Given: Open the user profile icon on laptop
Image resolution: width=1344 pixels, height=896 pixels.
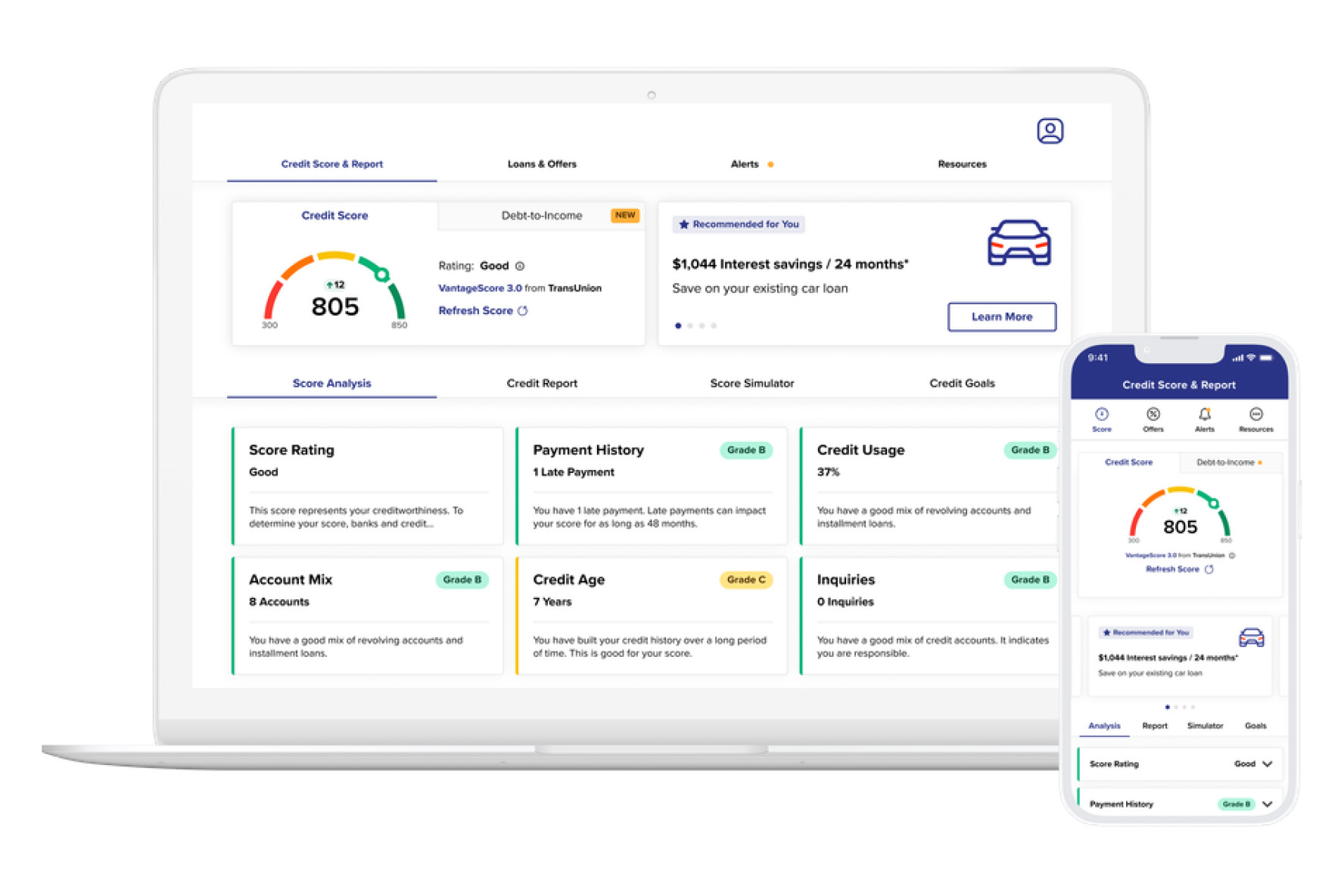Looking at the screenshot, I should point(1050,131).
